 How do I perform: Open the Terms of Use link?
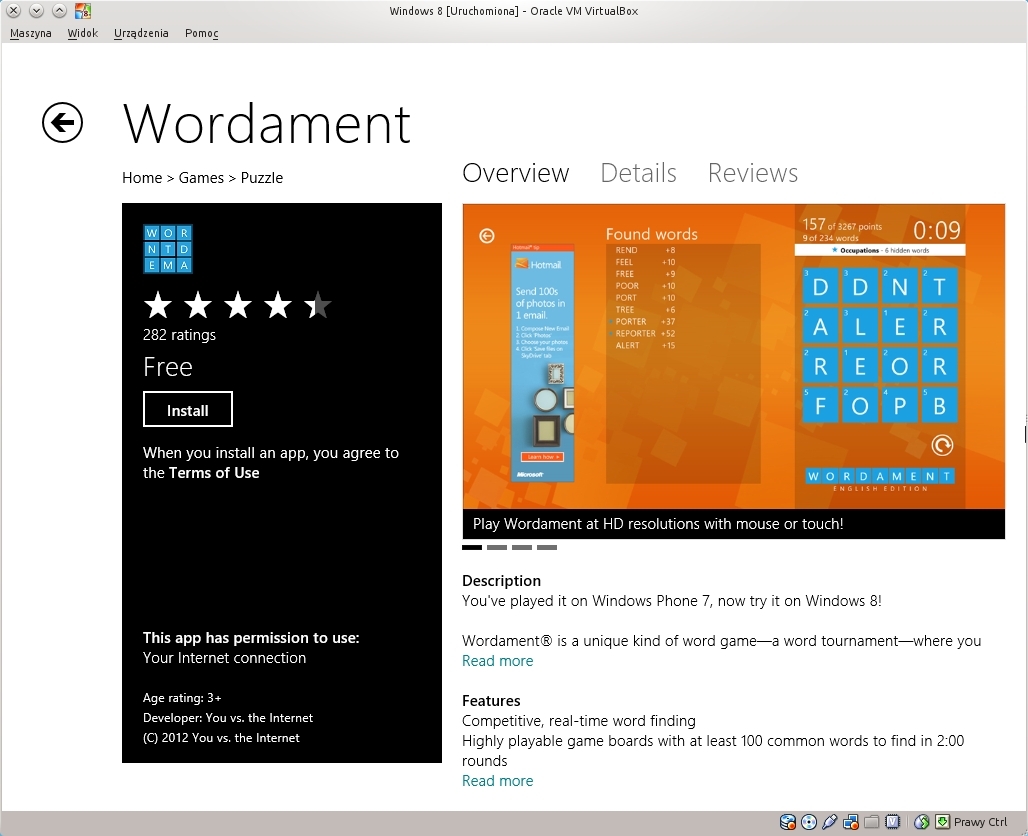(214, 473)
